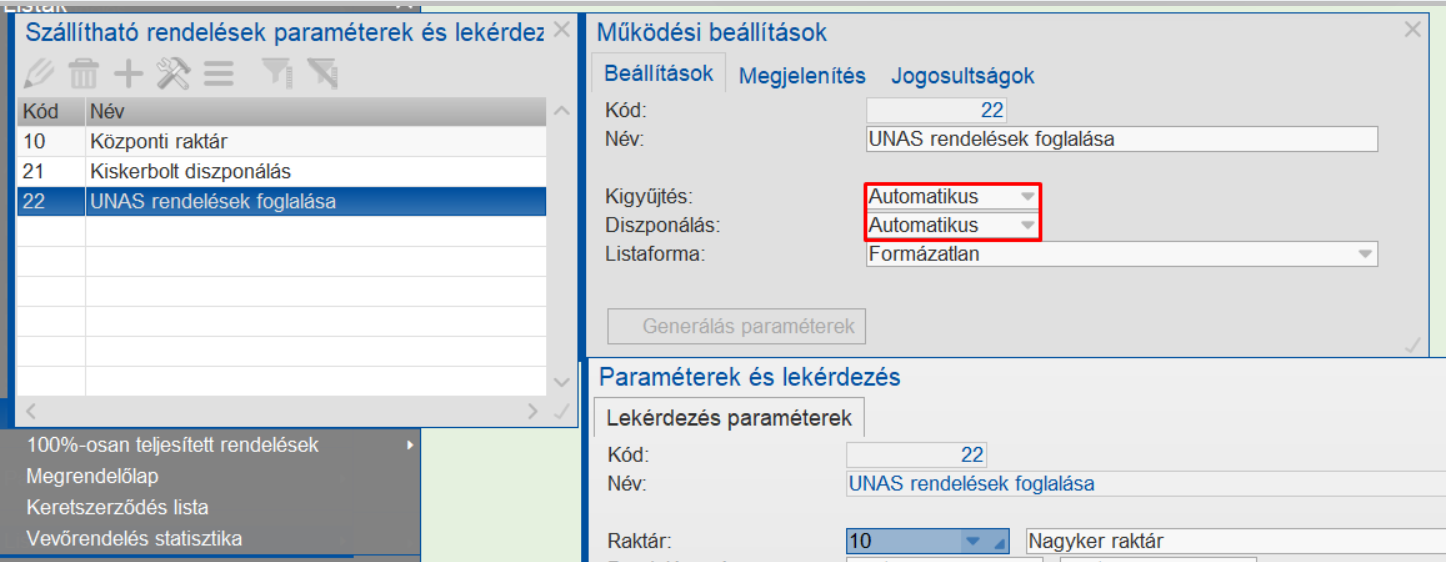Click the funnel filter icon
The width and height of the screenshot is (1446, 562).
tap(275, 73)
